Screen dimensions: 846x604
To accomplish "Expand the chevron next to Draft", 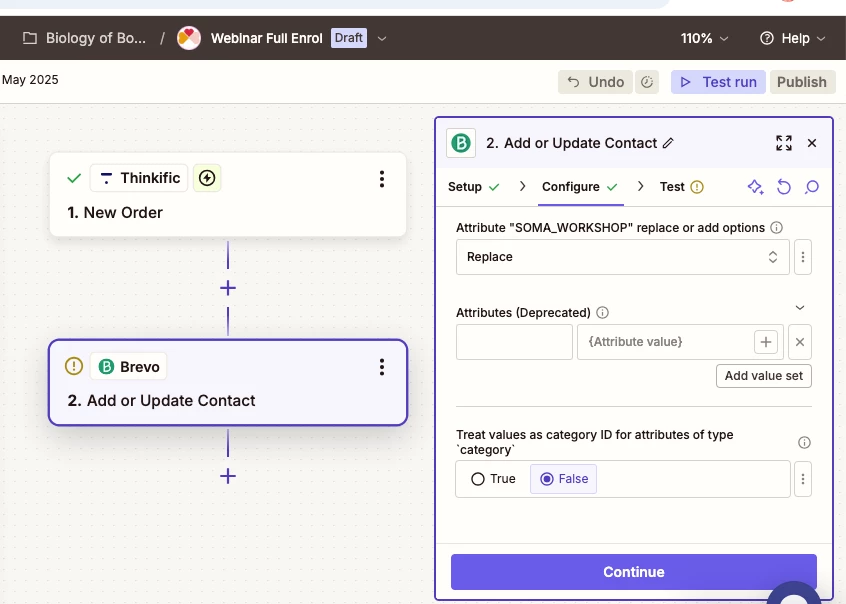I will [x=382, y=38].
